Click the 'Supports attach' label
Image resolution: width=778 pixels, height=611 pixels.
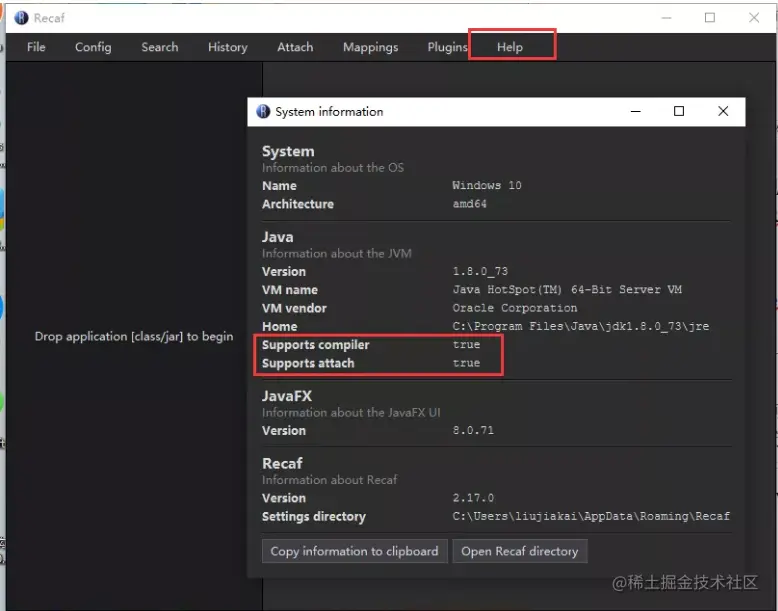click(308, 363)
